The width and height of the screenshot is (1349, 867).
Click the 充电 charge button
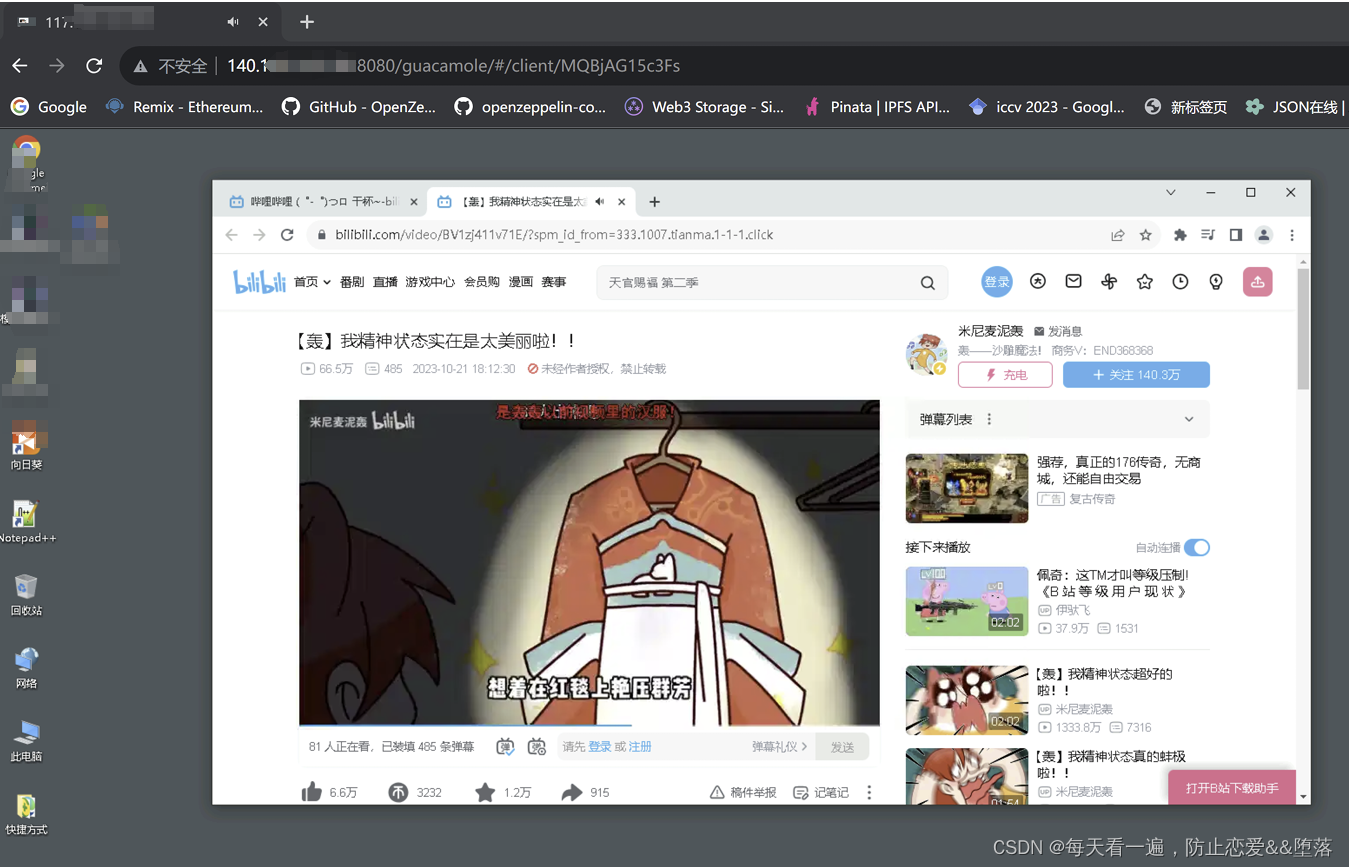point(1005,373)
